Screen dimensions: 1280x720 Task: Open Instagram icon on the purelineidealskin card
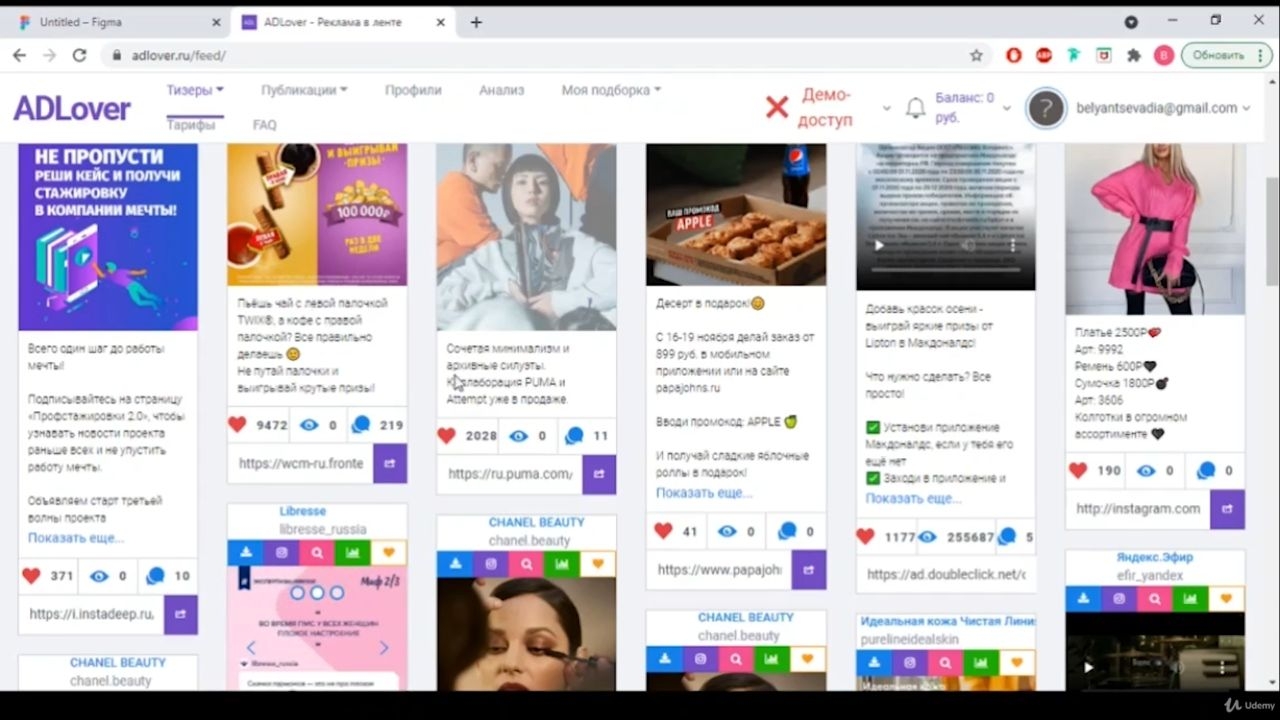tap(910, 662)
